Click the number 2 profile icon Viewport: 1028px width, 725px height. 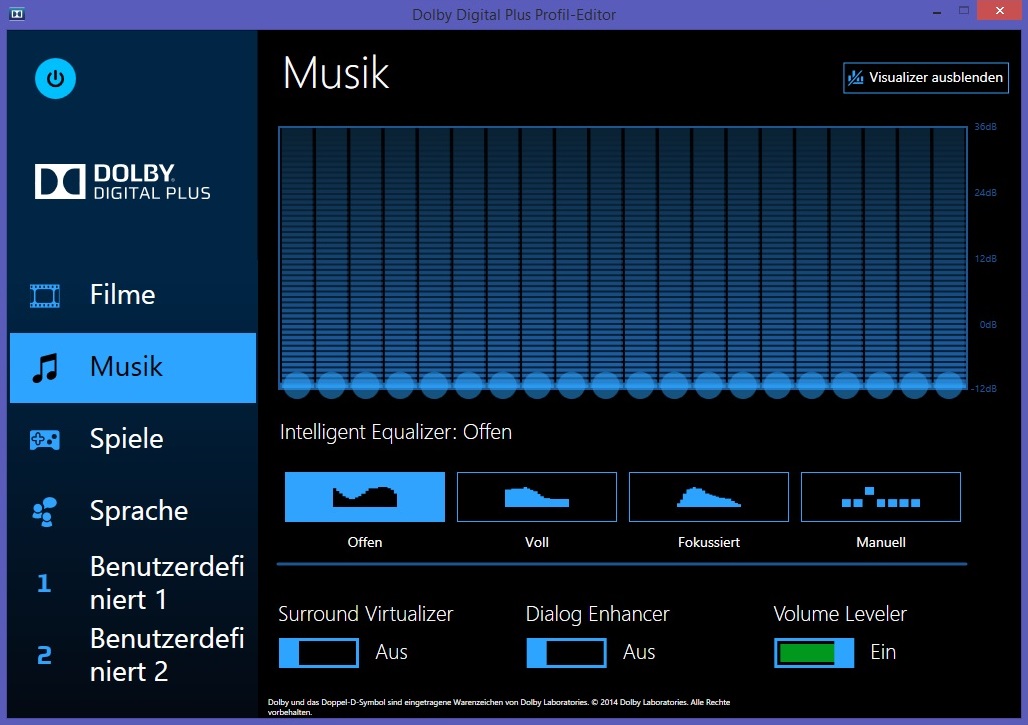pyautogui.click(x=44, y=655)
